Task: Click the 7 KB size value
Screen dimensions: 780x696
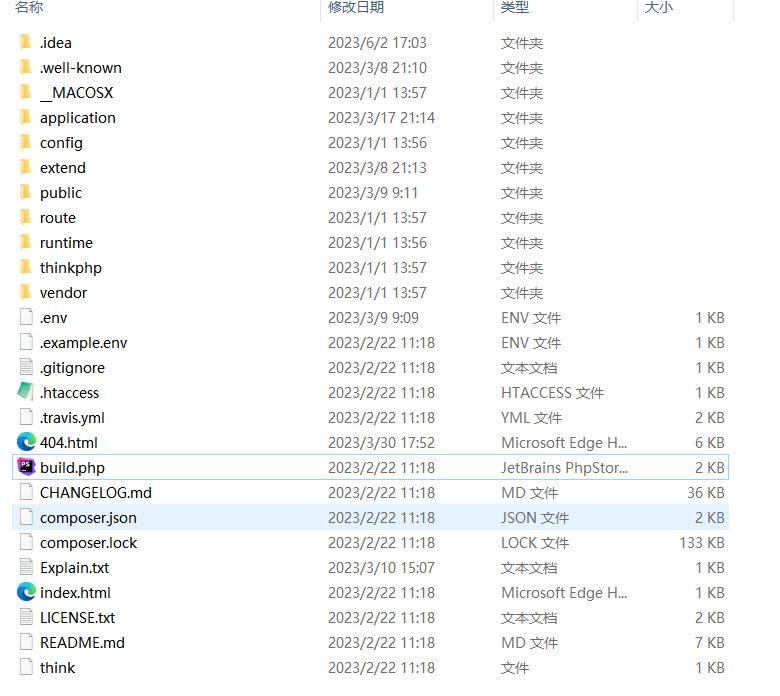Action: [709, 643]
